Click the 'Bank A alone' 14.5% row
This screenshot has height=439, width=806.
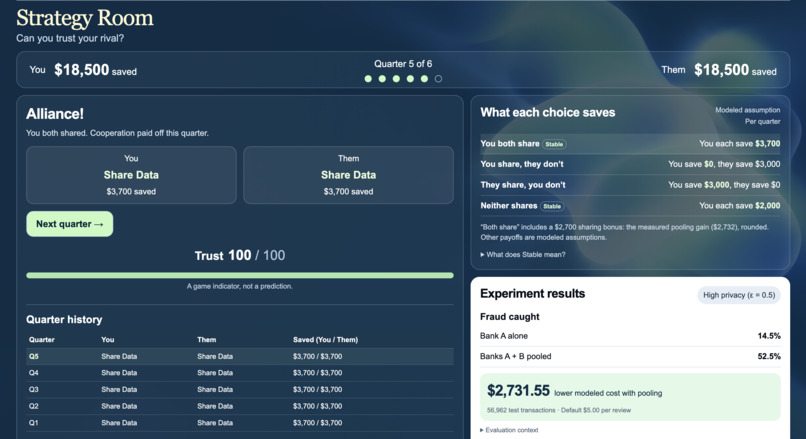coord(630,336)
